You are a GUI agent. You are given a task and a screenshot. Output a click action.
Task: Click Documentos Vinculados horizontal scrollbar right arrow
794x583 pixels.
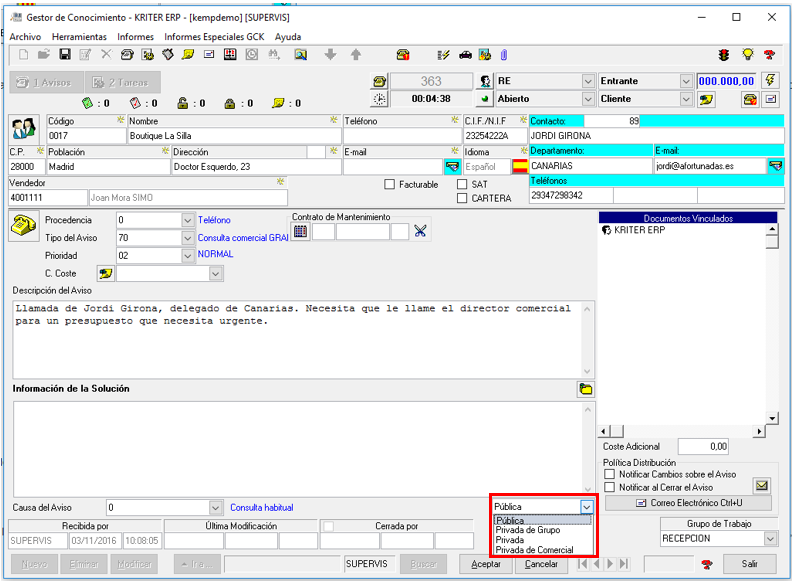coord(759,432)
